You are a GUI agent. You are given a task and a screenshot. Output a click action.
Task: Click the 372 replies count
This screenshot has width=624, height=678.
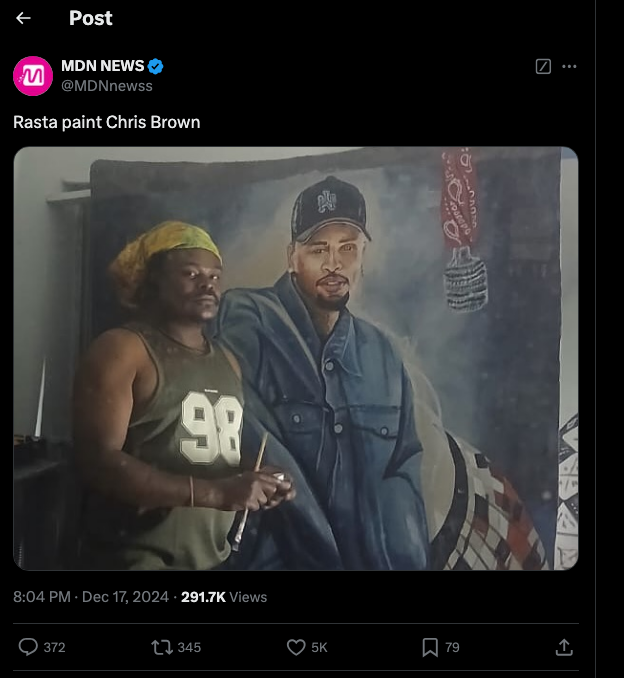point(54,647)
